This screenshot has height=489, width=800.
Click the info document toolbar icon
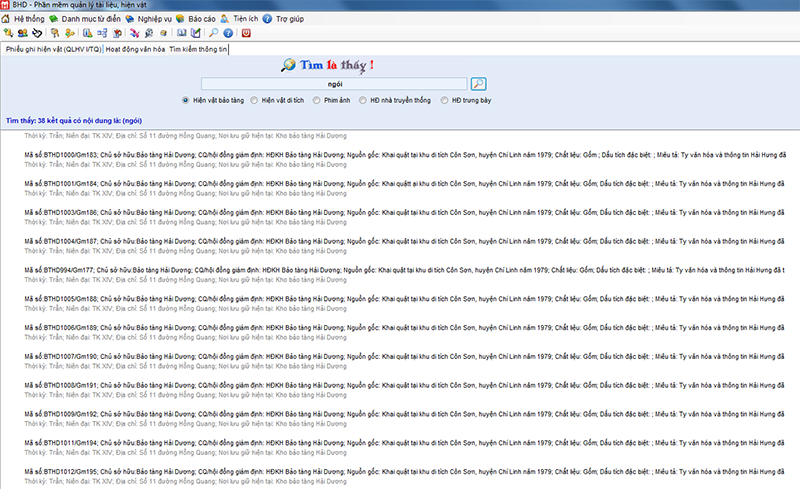tap(88, 33)
